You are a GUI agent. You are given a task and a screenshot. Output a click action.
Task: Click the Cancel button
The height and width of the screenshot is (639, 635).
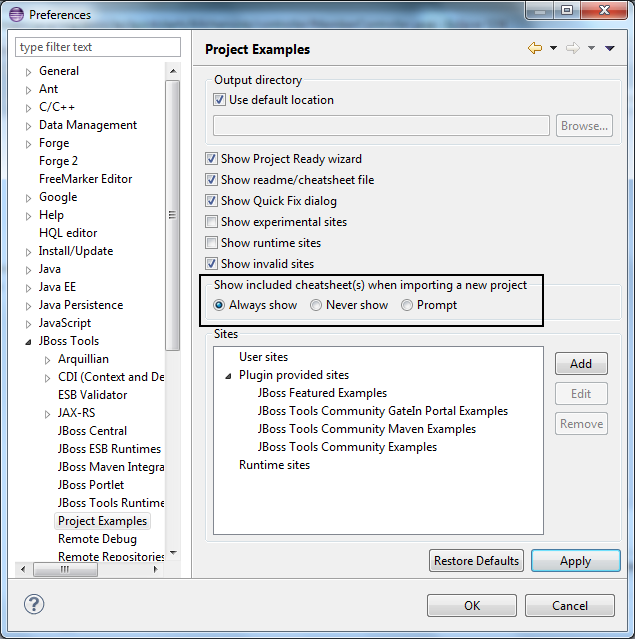coord(570,606)
